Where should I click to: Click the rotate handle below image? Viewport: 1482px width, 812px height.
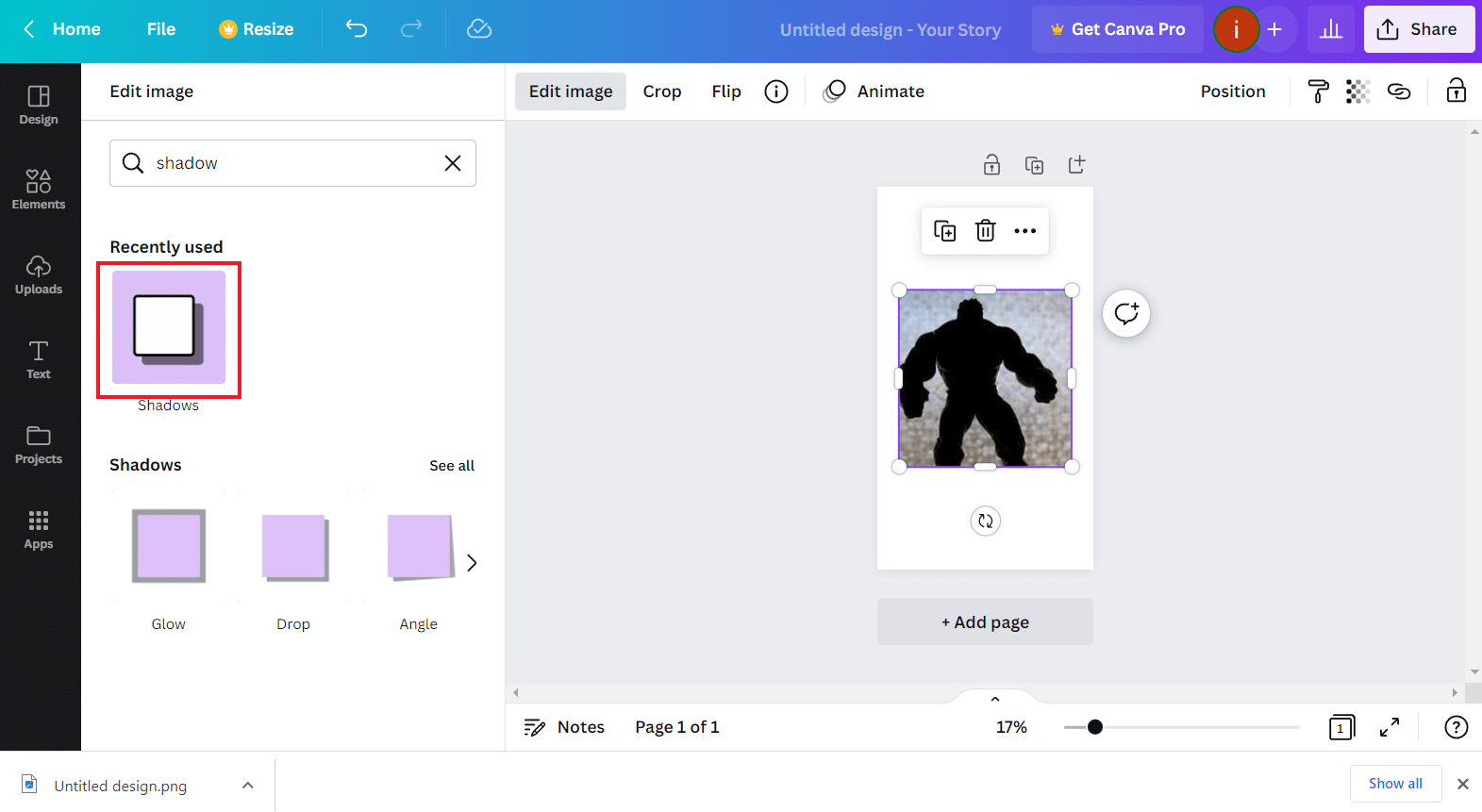coord(986,521)
